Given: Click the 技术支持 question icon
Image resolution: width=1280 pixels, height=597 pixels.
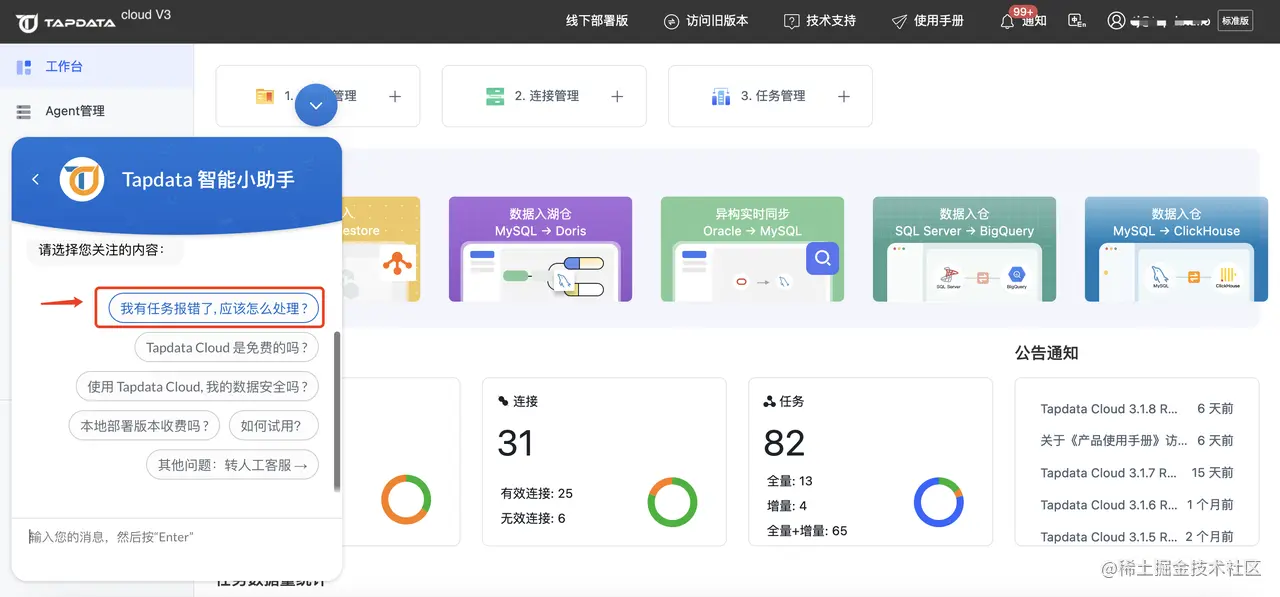Looking at the screenshot, I should coord(792,21).
